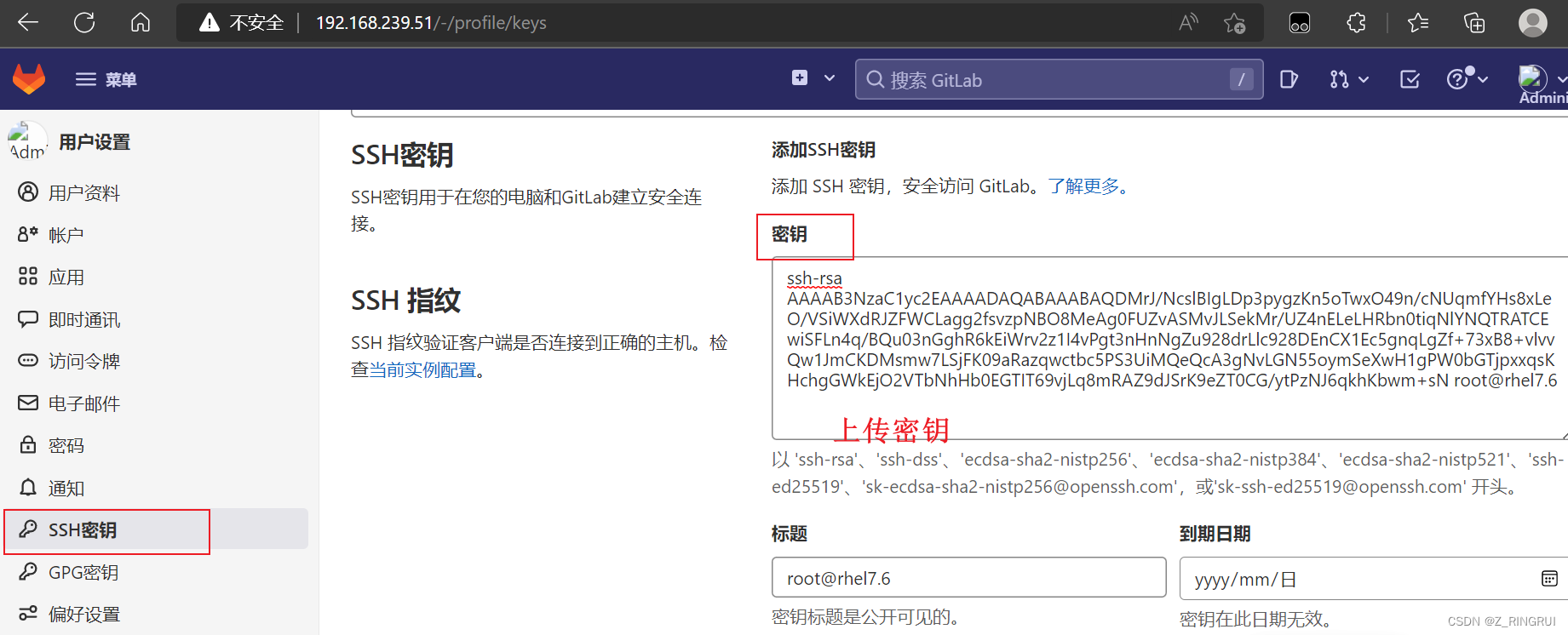This screenshot has height=635, width=1568.
Task: Click the create new plus icon
Action: tap(800, 78)
